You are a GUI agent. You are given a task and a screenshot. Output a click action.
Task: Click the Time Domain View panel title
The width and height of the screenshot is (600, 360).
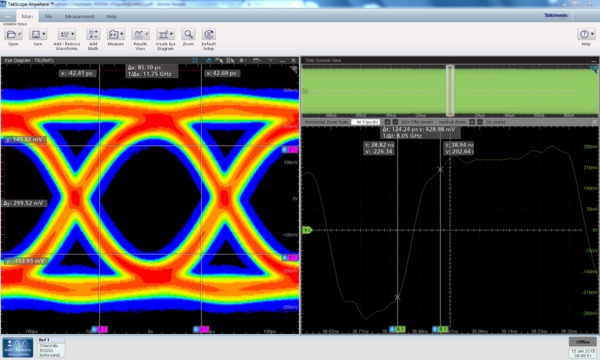tap(323, 60)
